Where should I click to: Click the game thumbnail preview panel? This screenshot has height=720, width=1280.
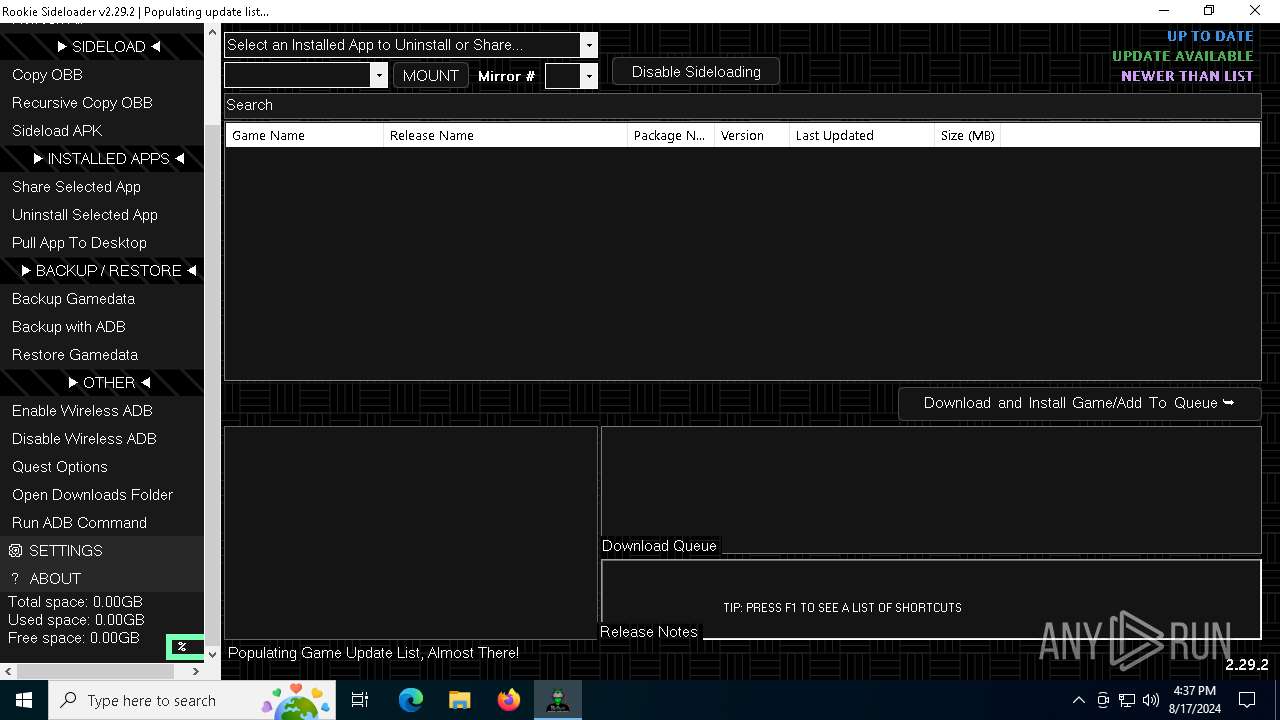coord(411,533)
